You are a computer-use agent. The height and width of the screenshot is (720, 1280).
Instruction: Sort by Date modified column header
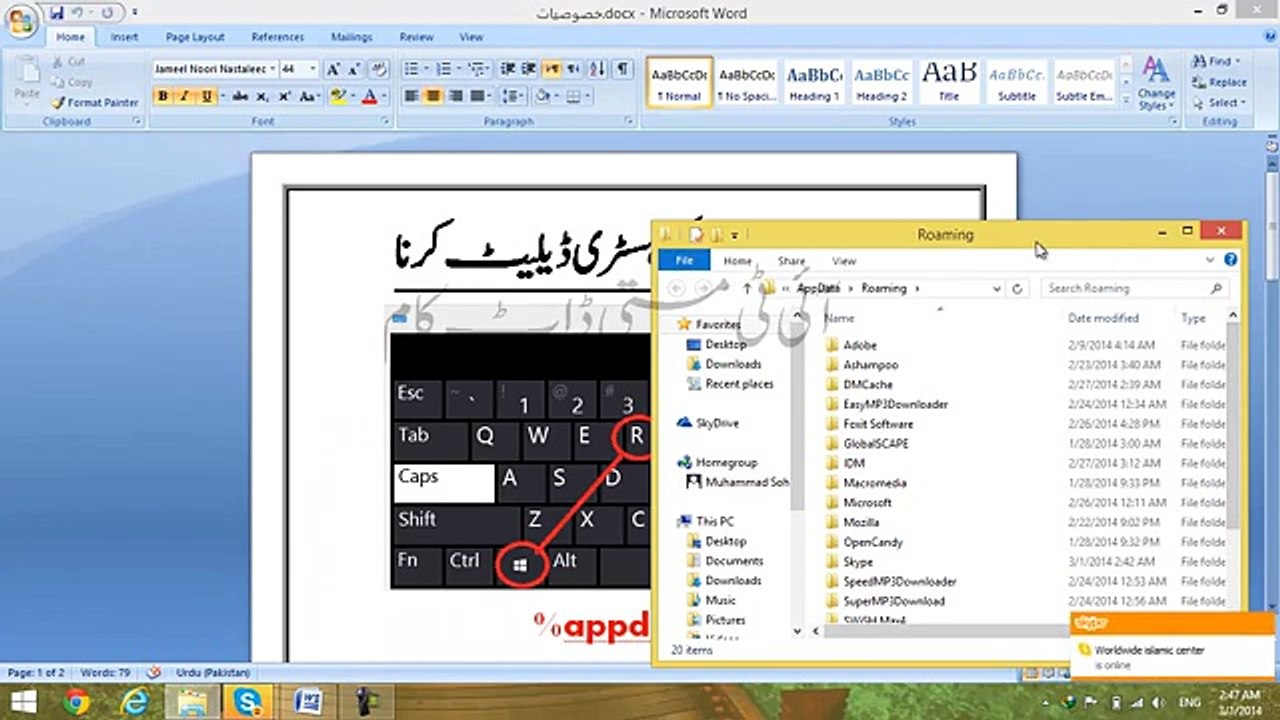pyautogui.click(x=1103, y=318)
